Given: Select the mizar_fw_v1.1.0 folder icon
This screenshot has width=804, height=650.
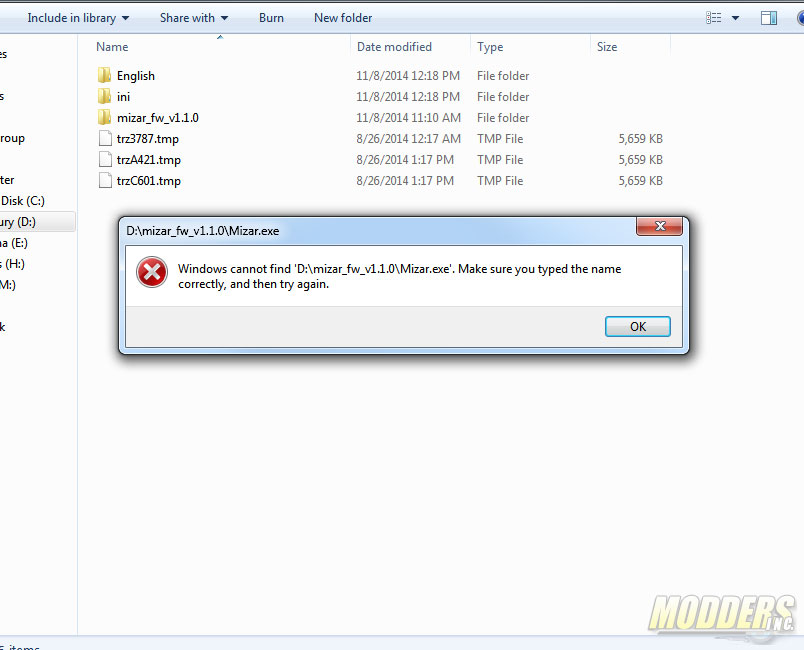Looking at the screenshot, I should [x=104, y=117].
